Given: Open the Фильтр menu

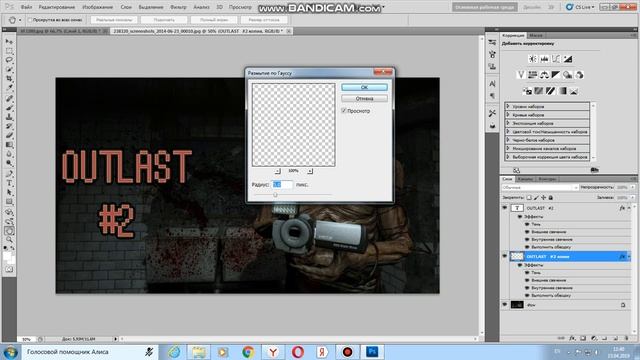Looking at the screenshot, I should [x=178, y=7].
